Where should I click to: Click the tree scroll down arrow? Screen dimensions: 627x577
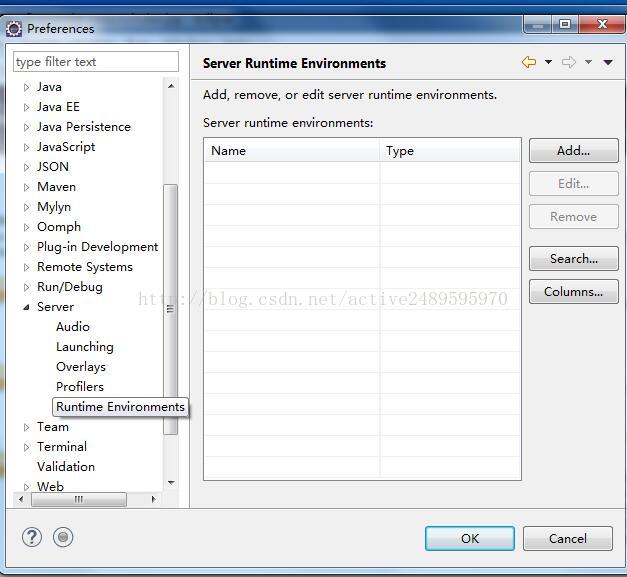pyautogui.click(x=171, y=483)
